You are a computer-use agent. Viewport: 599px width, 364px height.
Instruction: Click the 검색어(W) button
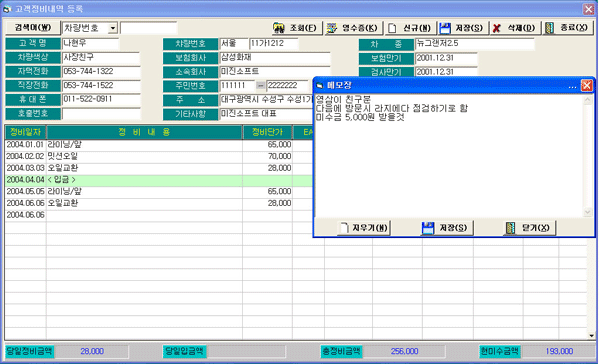pyautogui.click(x=33, y=28)
